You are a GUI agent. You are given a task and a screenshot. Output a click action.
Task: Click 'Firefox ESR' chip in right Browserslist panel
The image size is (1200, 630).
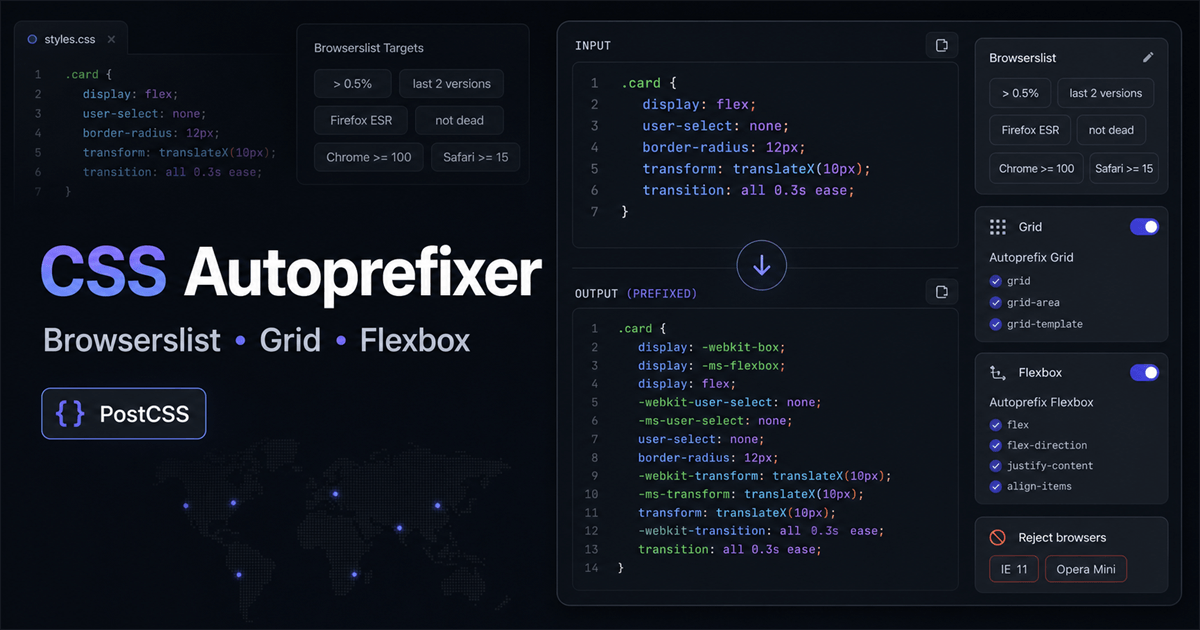1030,130
